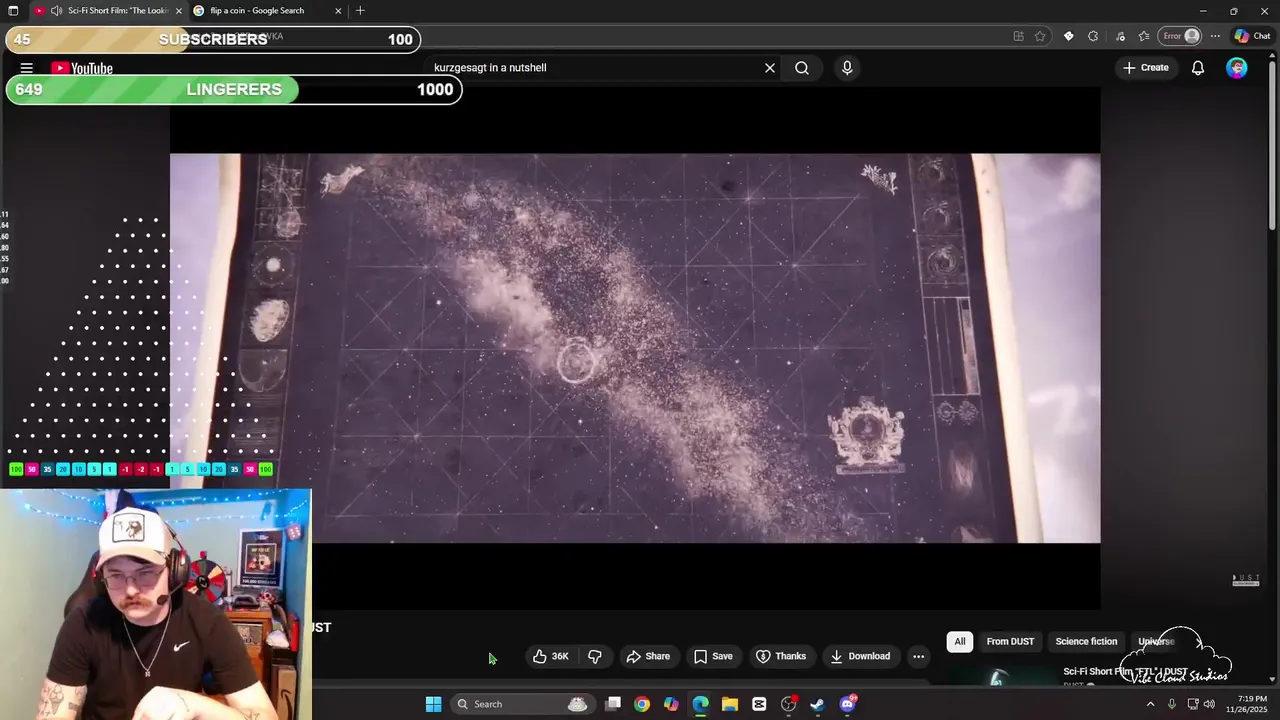This screenshot has height=720, width=1280.
Task: Focus the YouTube search field
Action: tap(594, 68)
